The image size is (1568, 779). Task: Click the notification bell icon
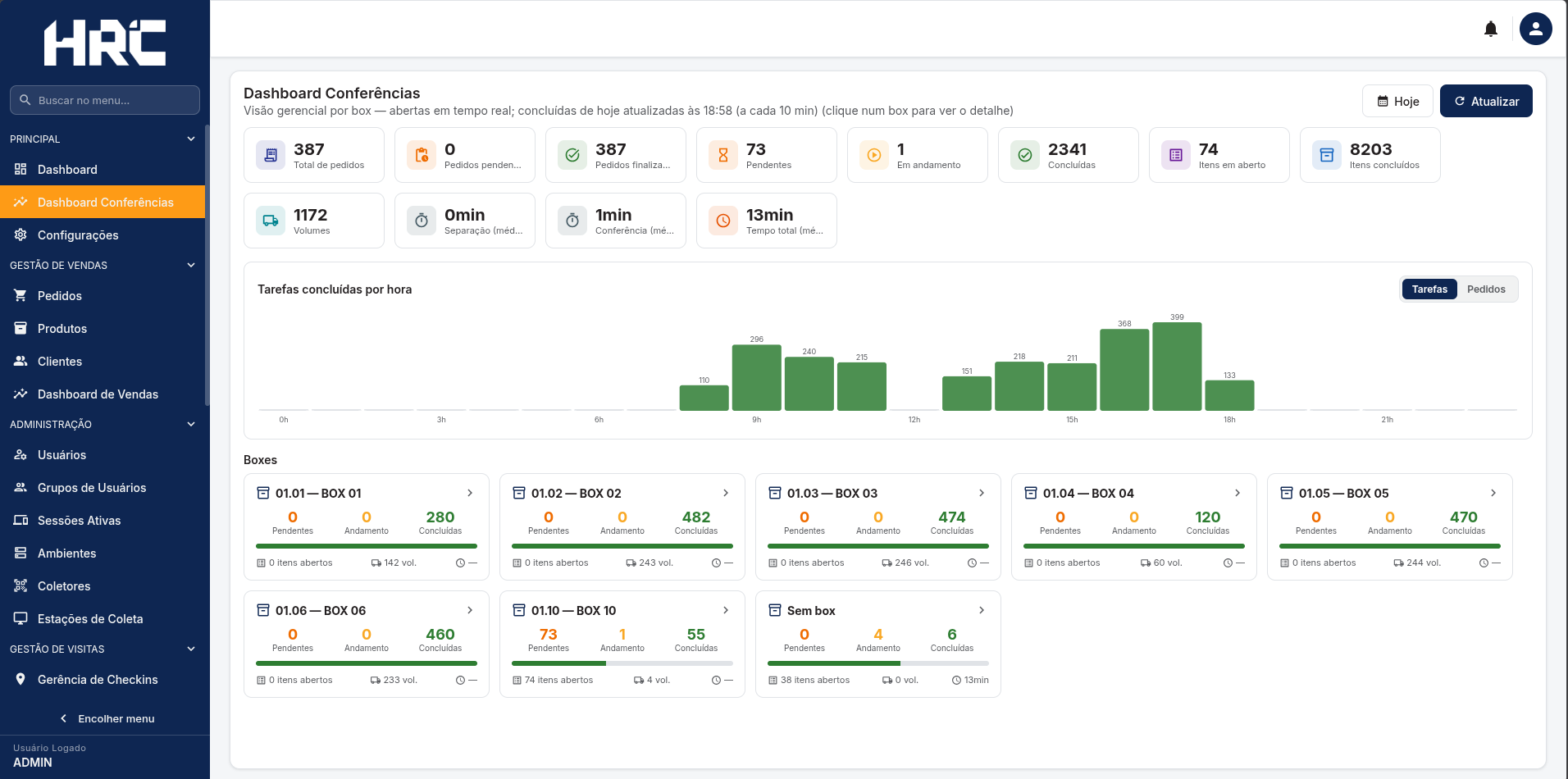point(1491,30)
